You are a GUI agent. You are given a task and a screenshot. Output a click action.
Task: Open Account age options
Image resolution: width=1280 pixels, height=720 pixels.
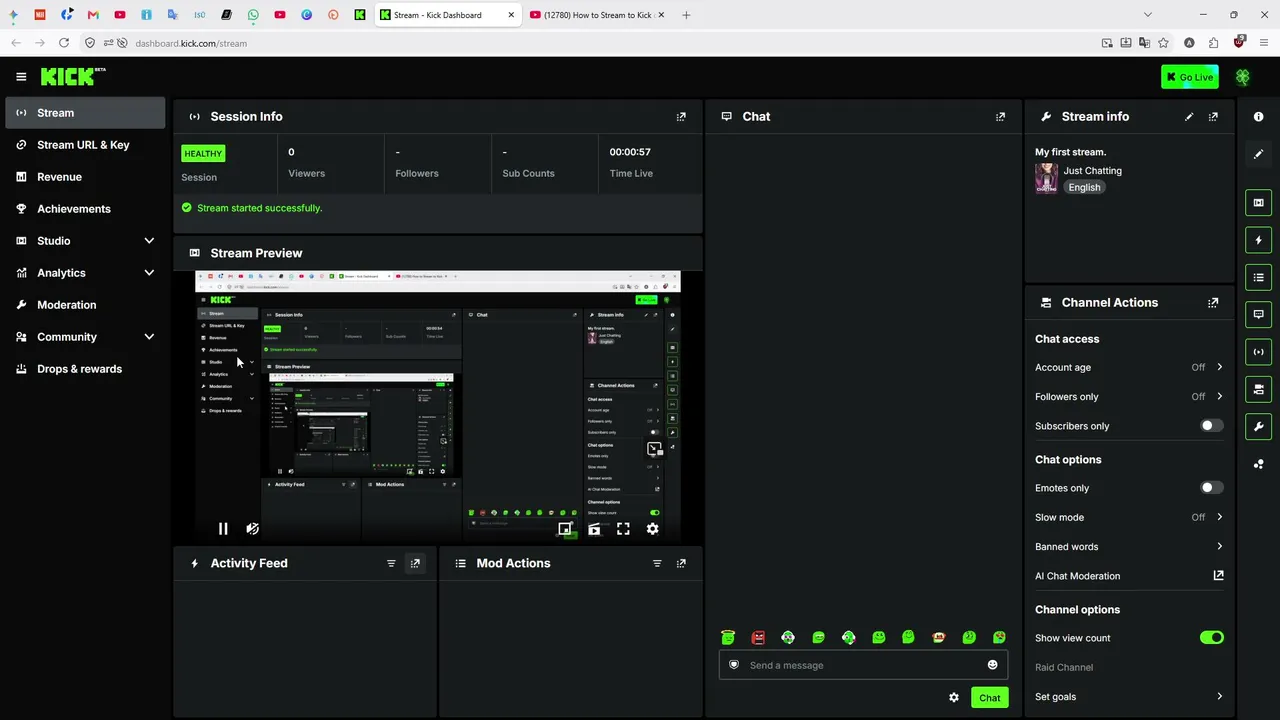click(x=1129, y=367)
